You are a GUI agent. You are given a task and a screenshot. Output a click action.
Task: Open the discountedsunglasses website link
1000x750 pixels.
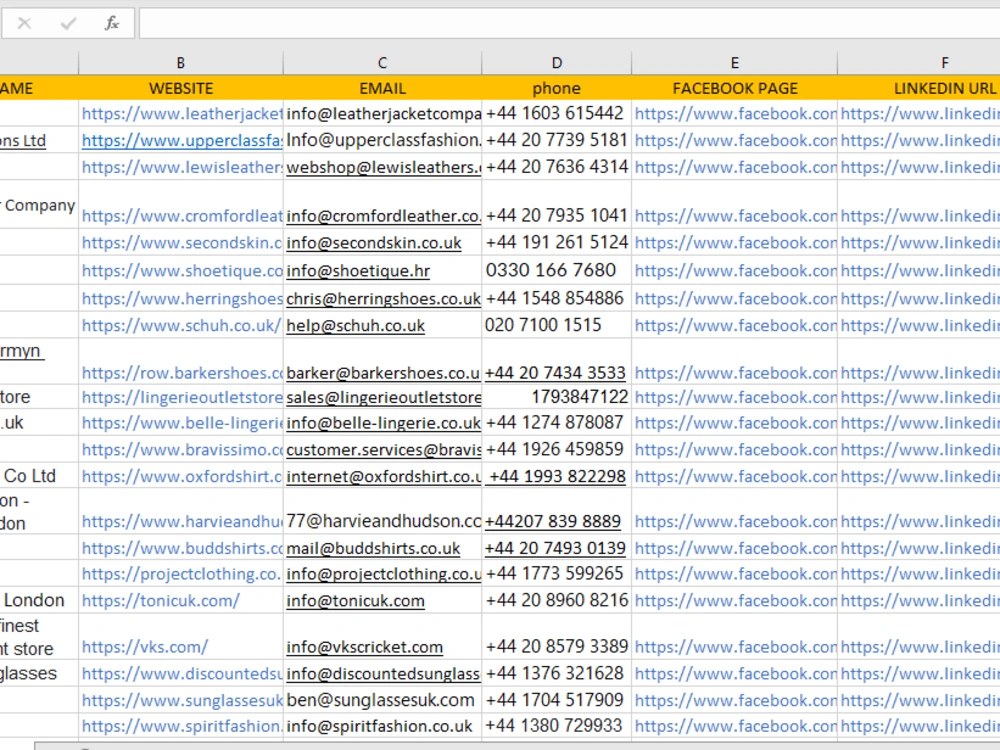click(x=182, y=674)
